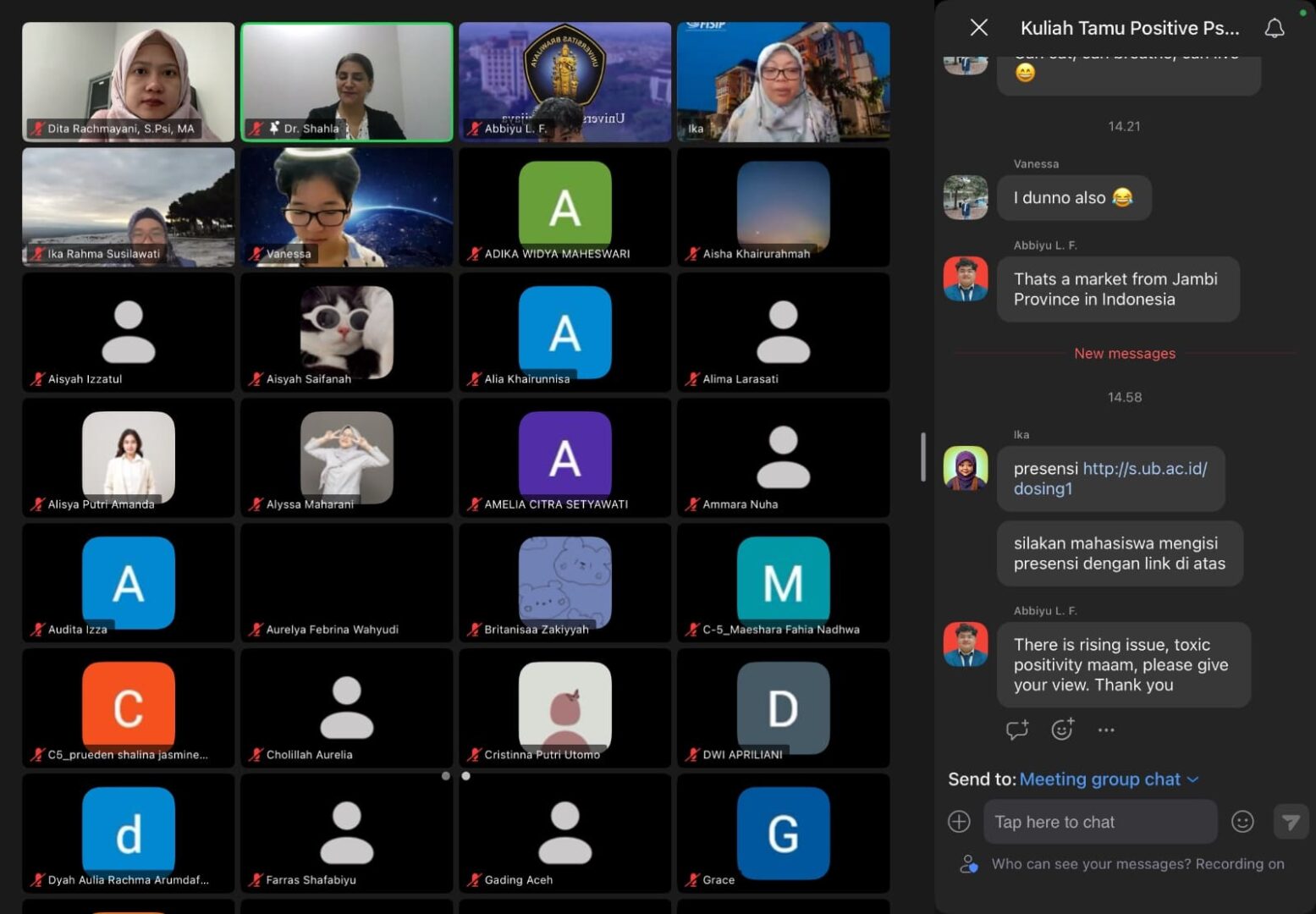The height and width of the screenshot is (914, 1316).
Task: Click the privacy person-shield icon near recording notice
Action: tap(969, 864)
